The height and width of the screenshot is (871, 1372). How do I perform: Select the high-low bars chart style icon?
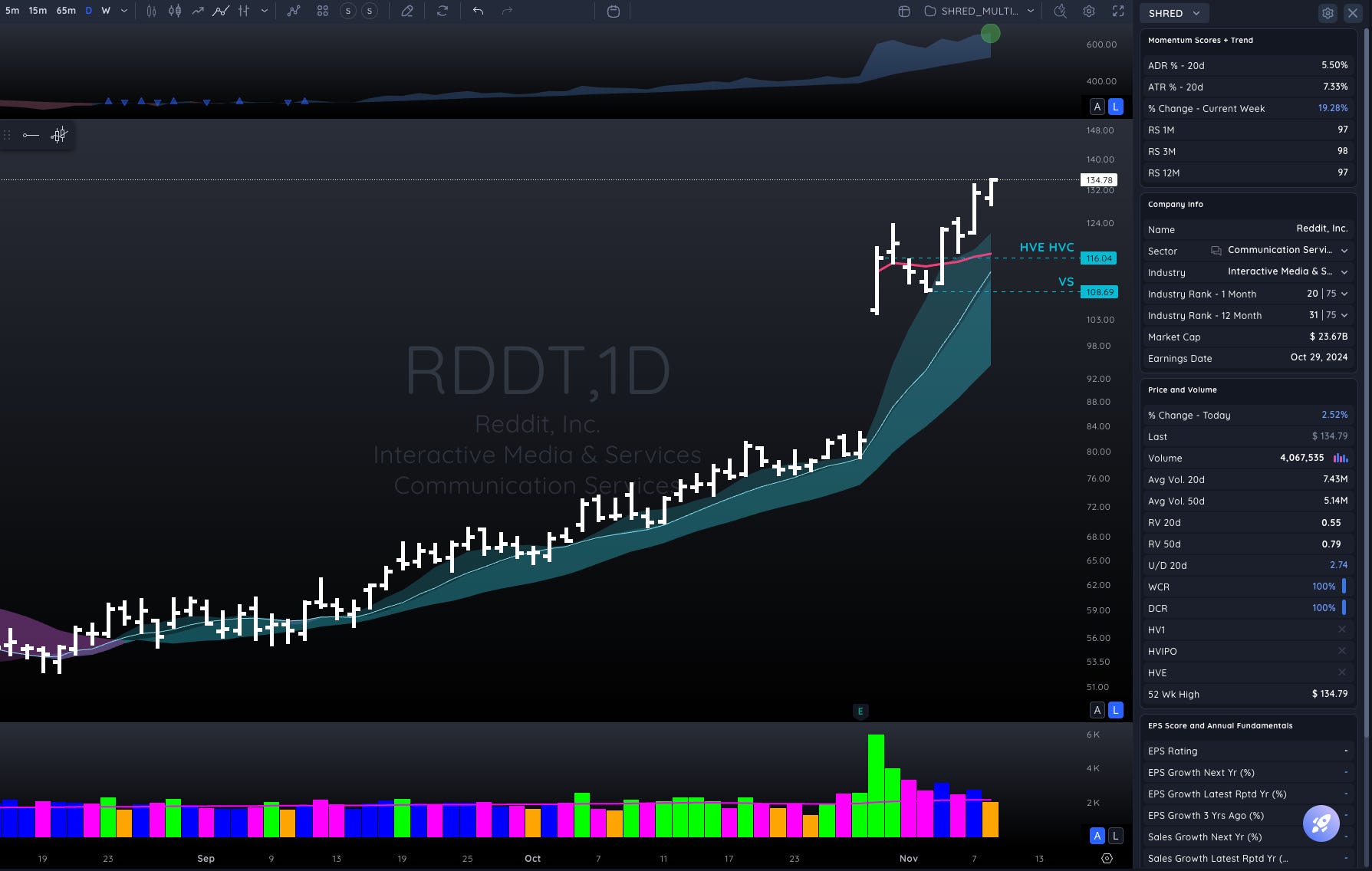(x=244, y=11)
